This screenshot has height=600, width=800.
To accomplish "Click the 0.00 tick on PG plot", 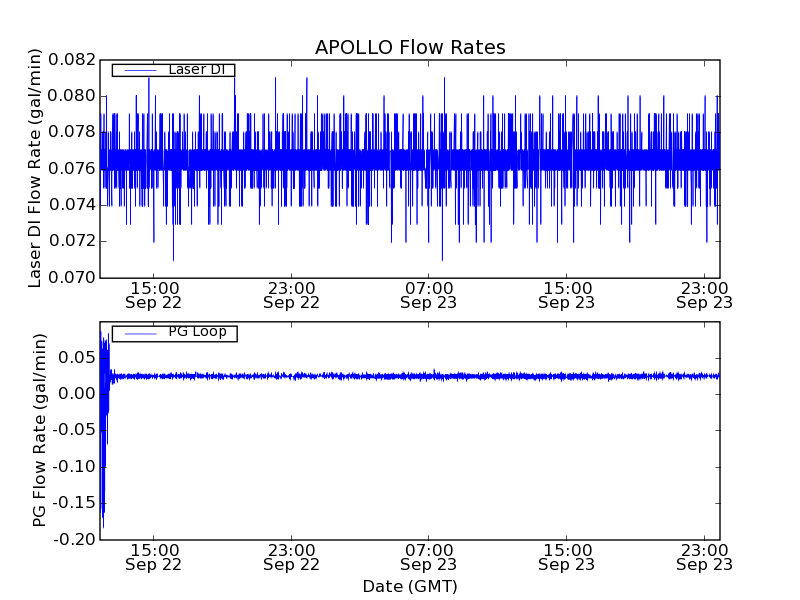I will coord(77,393).
